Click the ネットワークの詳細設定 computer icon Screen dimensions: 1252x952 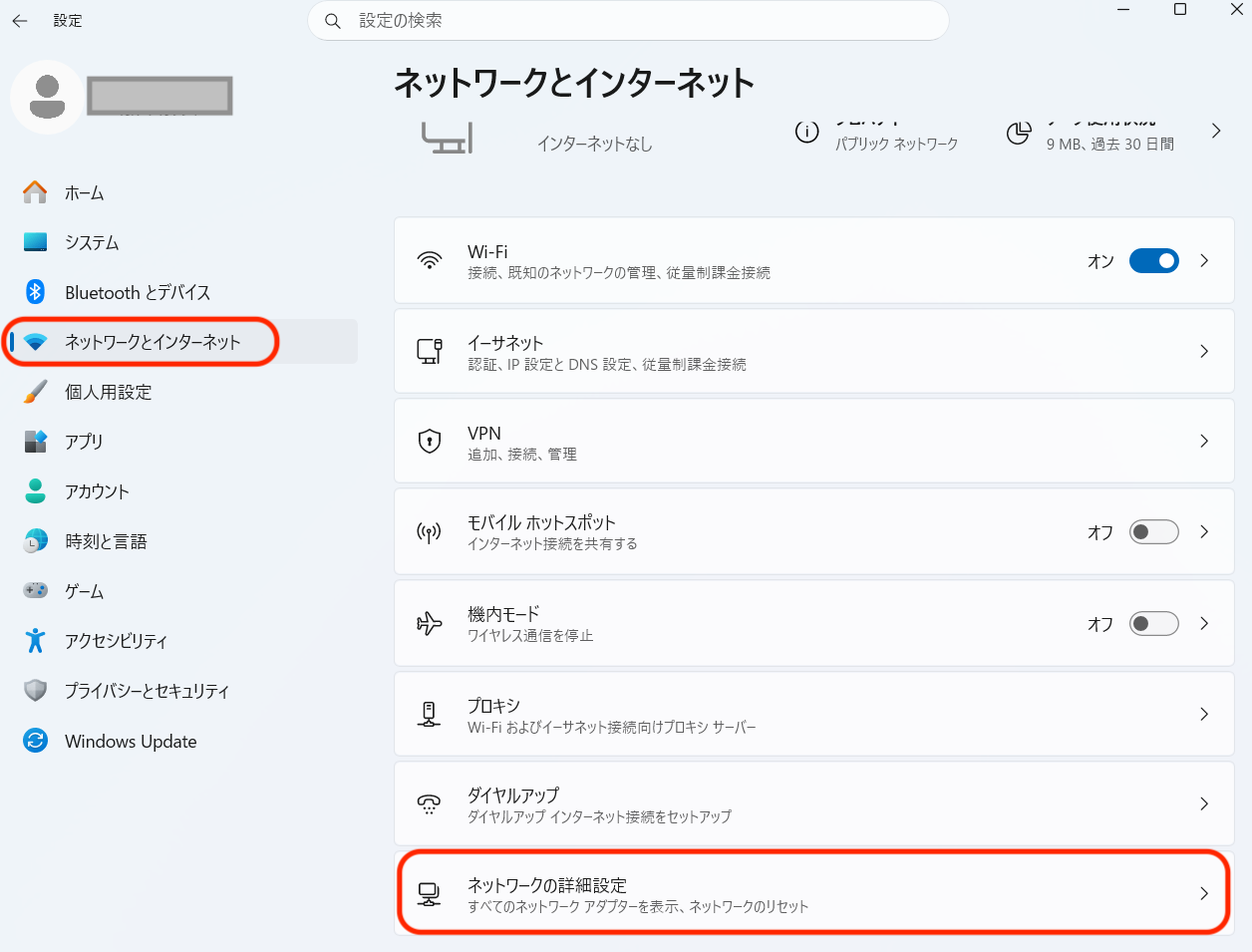[x=430, y=894]
